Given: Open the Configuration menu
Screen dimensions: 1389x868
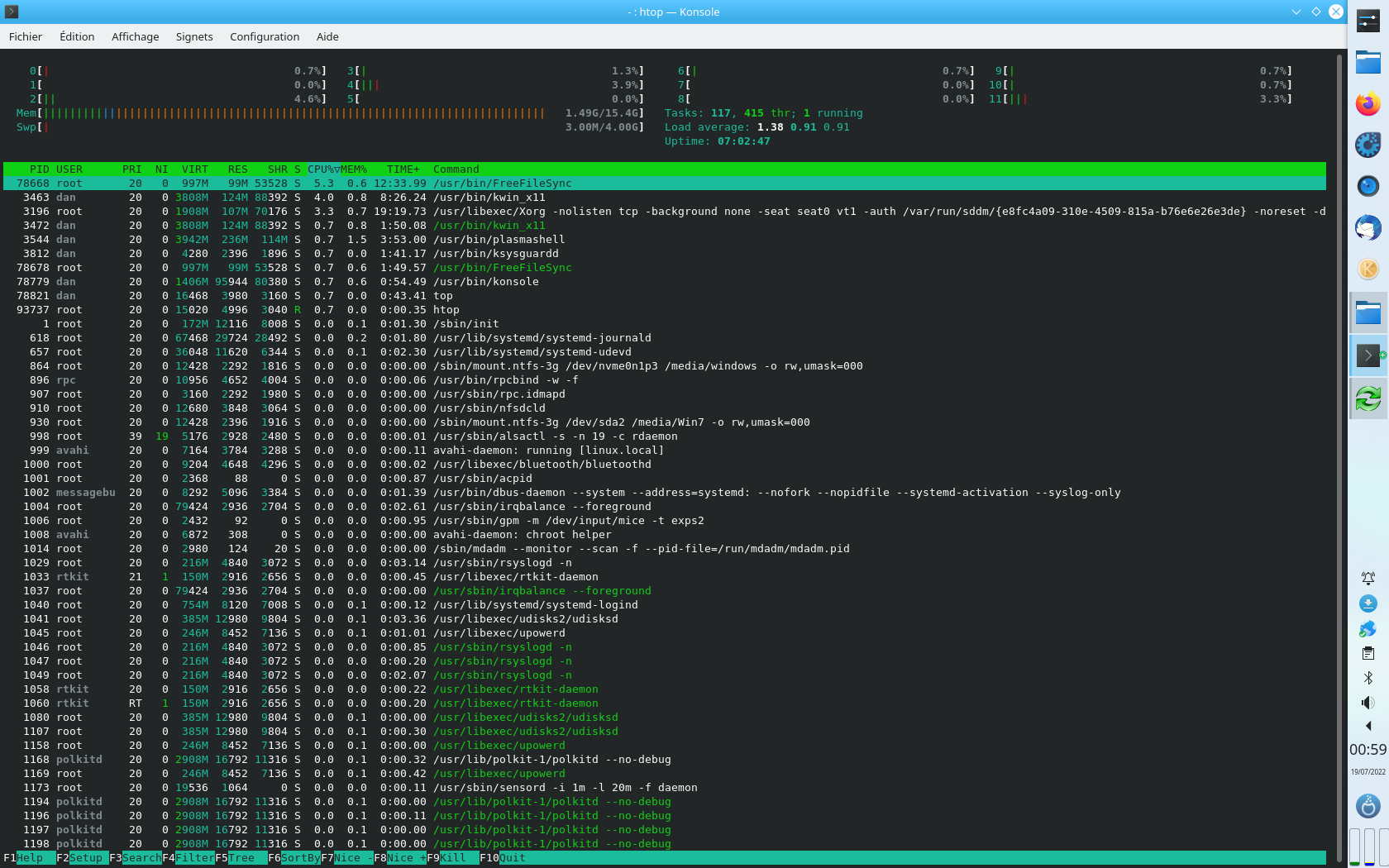Looking at the screenshot, I should pos(265,36).
